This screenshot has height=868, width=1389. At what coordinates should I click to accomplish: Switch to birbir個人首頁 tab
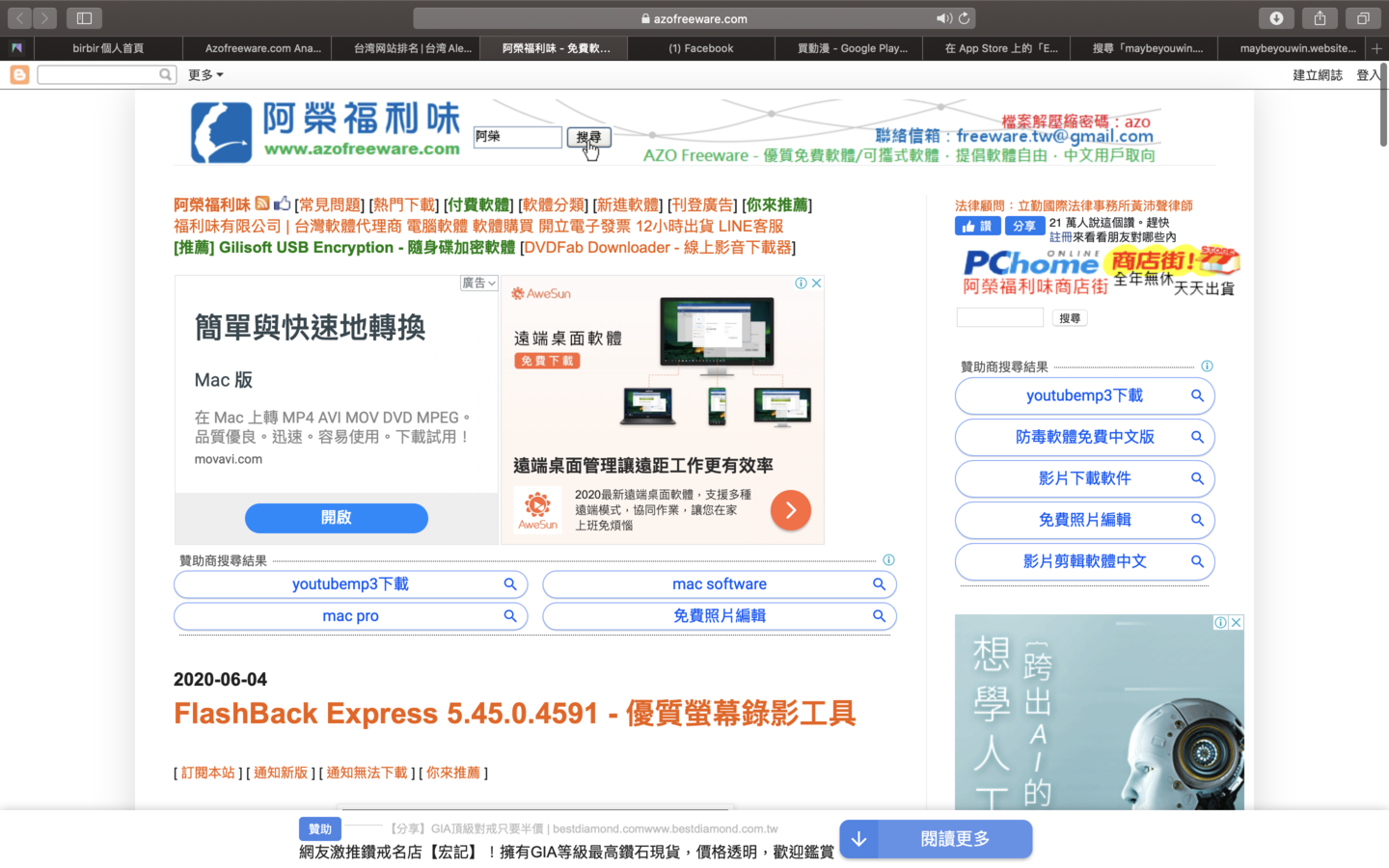[108, 48]
